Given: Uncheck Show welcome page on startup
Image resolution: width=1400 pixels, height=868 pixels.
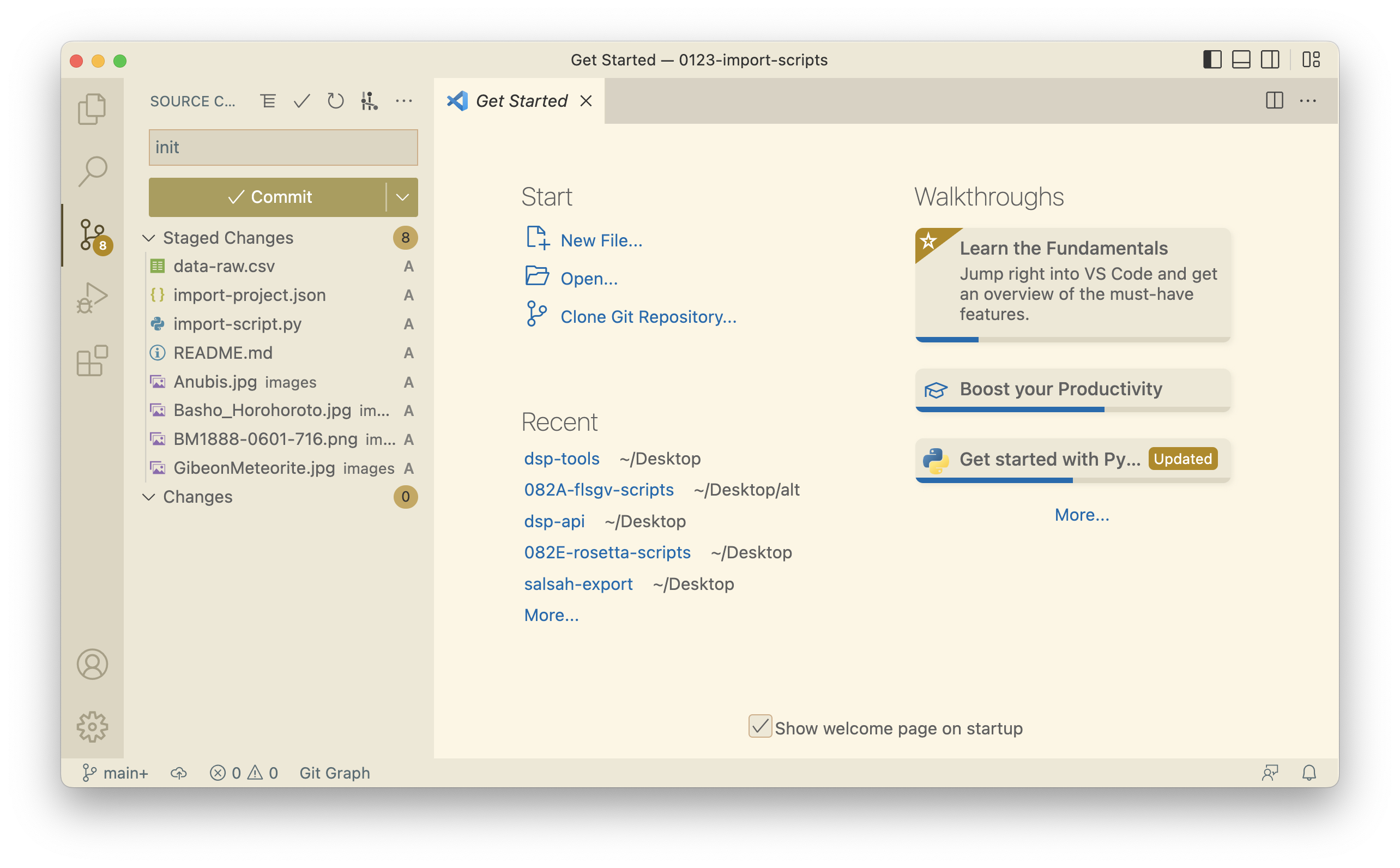Looking at the screenshot, I should pyautogui.click(x=759, y=726).
